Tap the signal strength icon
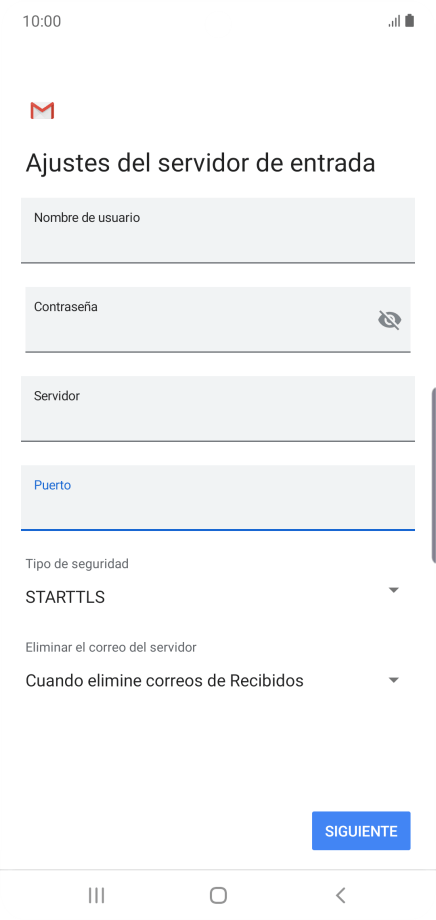Image resolution: width=436 pixels, height=920 pixels. (x=394, y=22)
